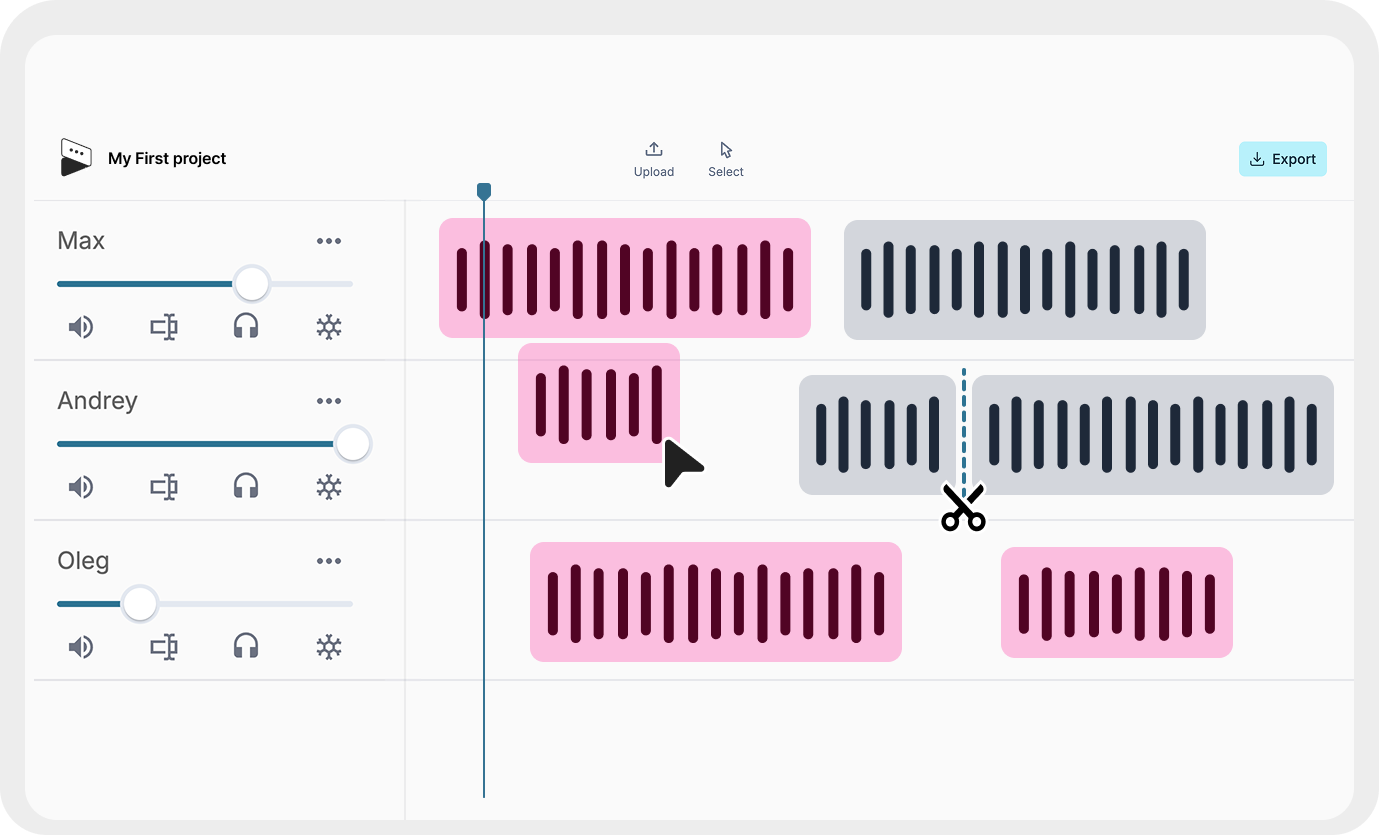Mute the Max track speaker icon
The width and height of the screenshot is (1379, 835).
[x=81, y=327]
